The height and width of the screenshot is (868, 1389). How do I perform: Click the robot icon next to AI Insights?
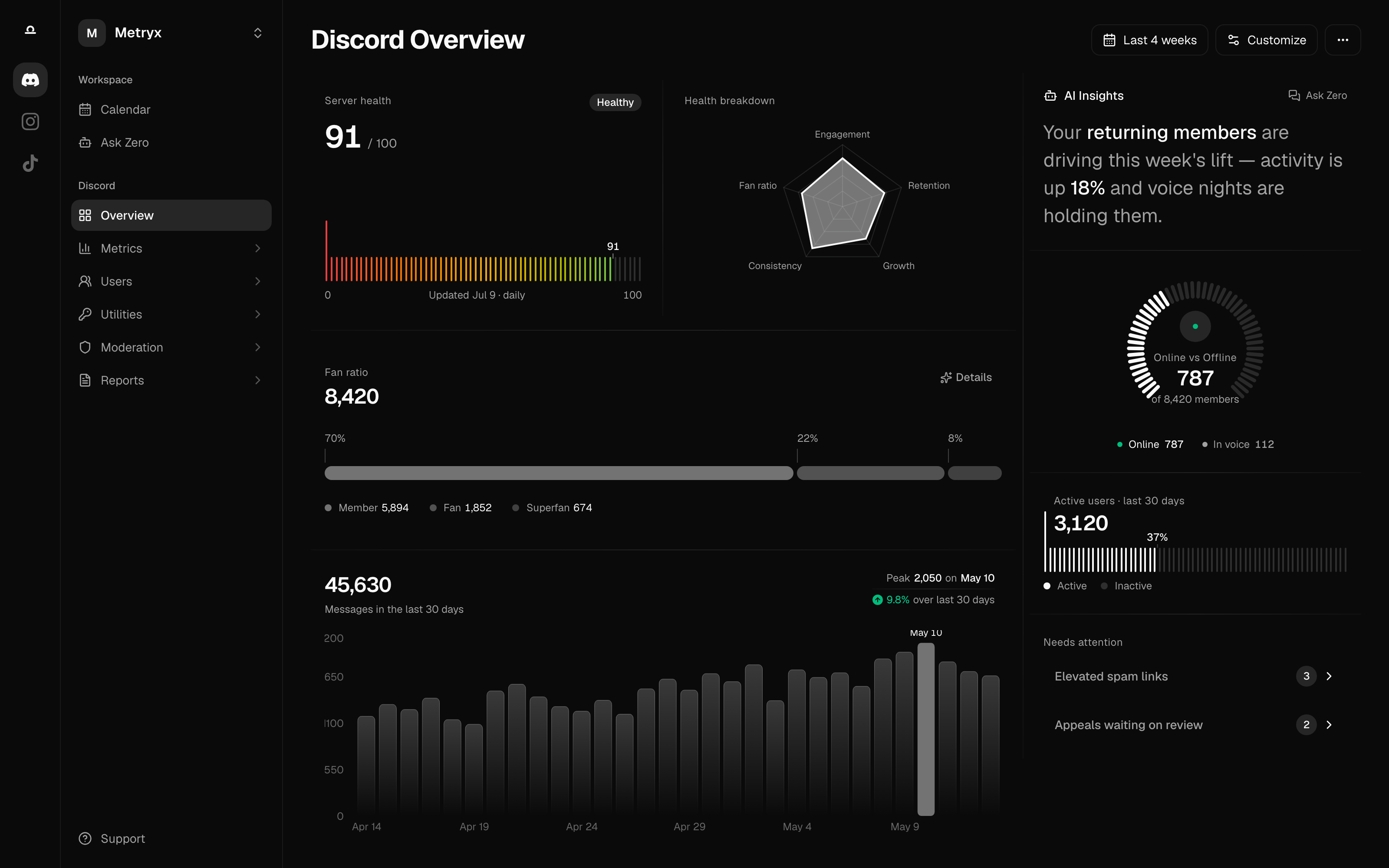coord(1050,96)
